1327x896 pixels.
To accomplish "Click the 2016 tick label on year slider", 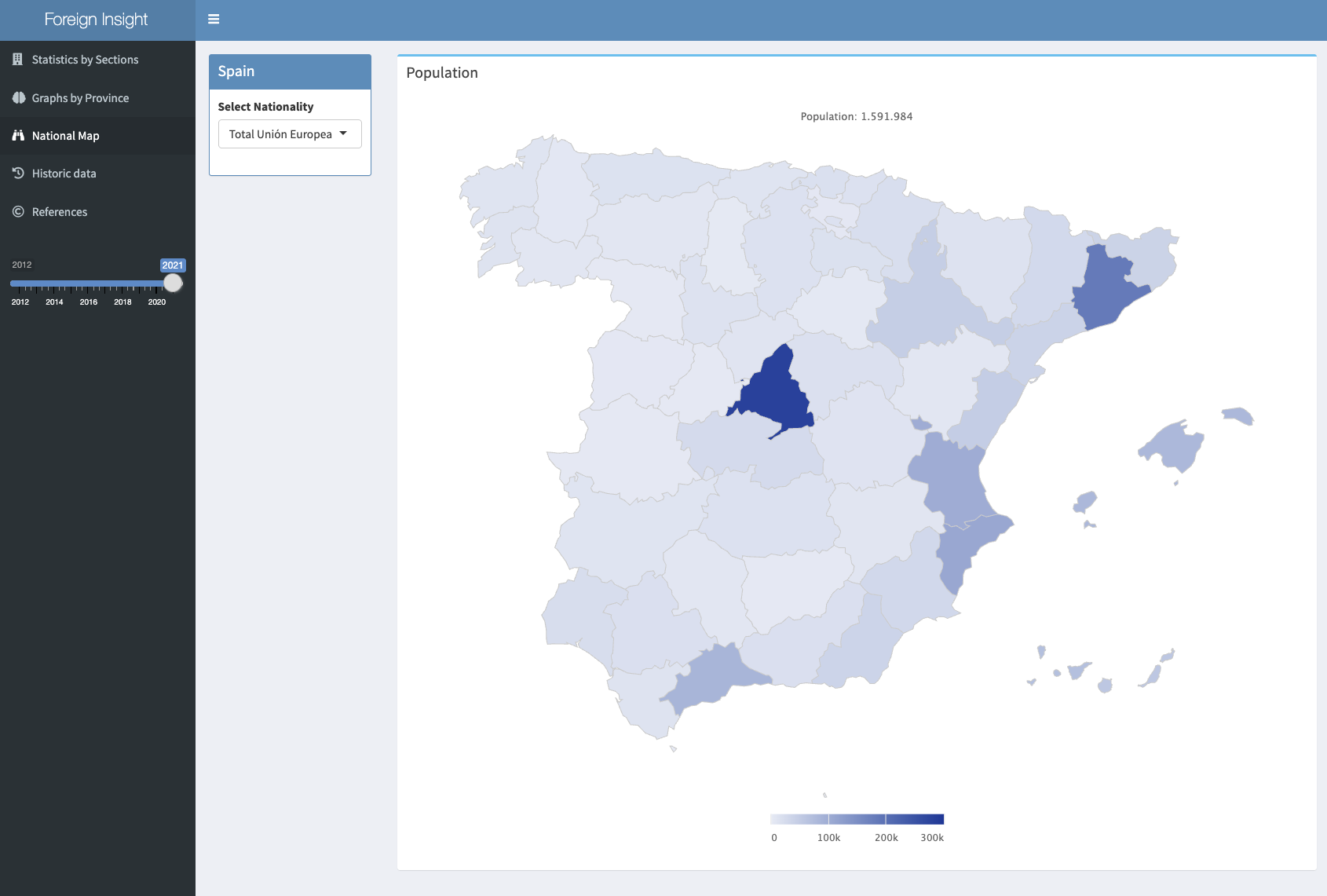I will (89, 302).
